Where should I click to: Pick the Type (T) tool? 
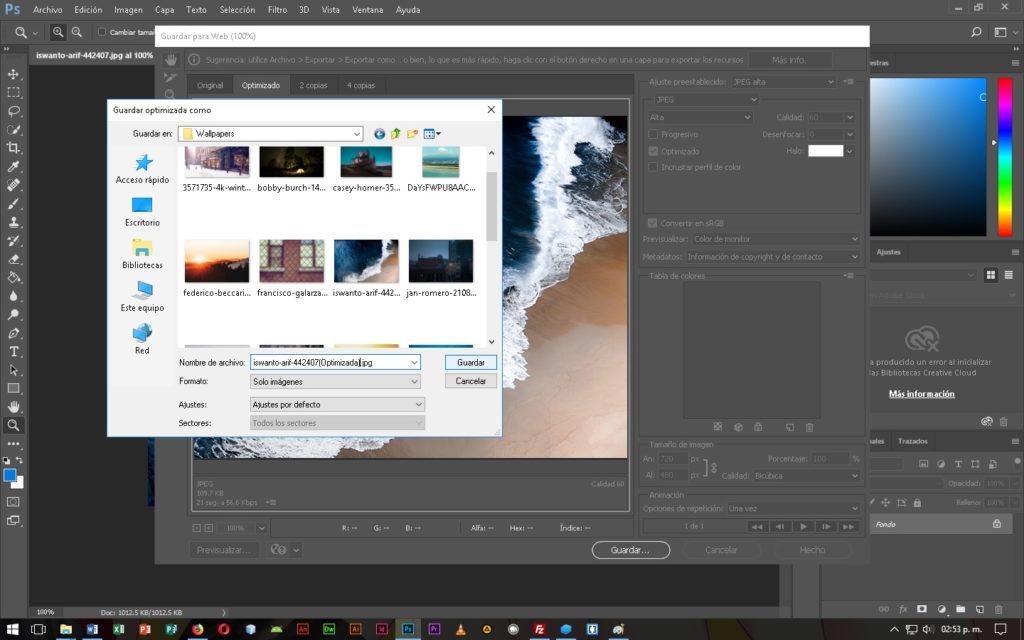point(14,352)
